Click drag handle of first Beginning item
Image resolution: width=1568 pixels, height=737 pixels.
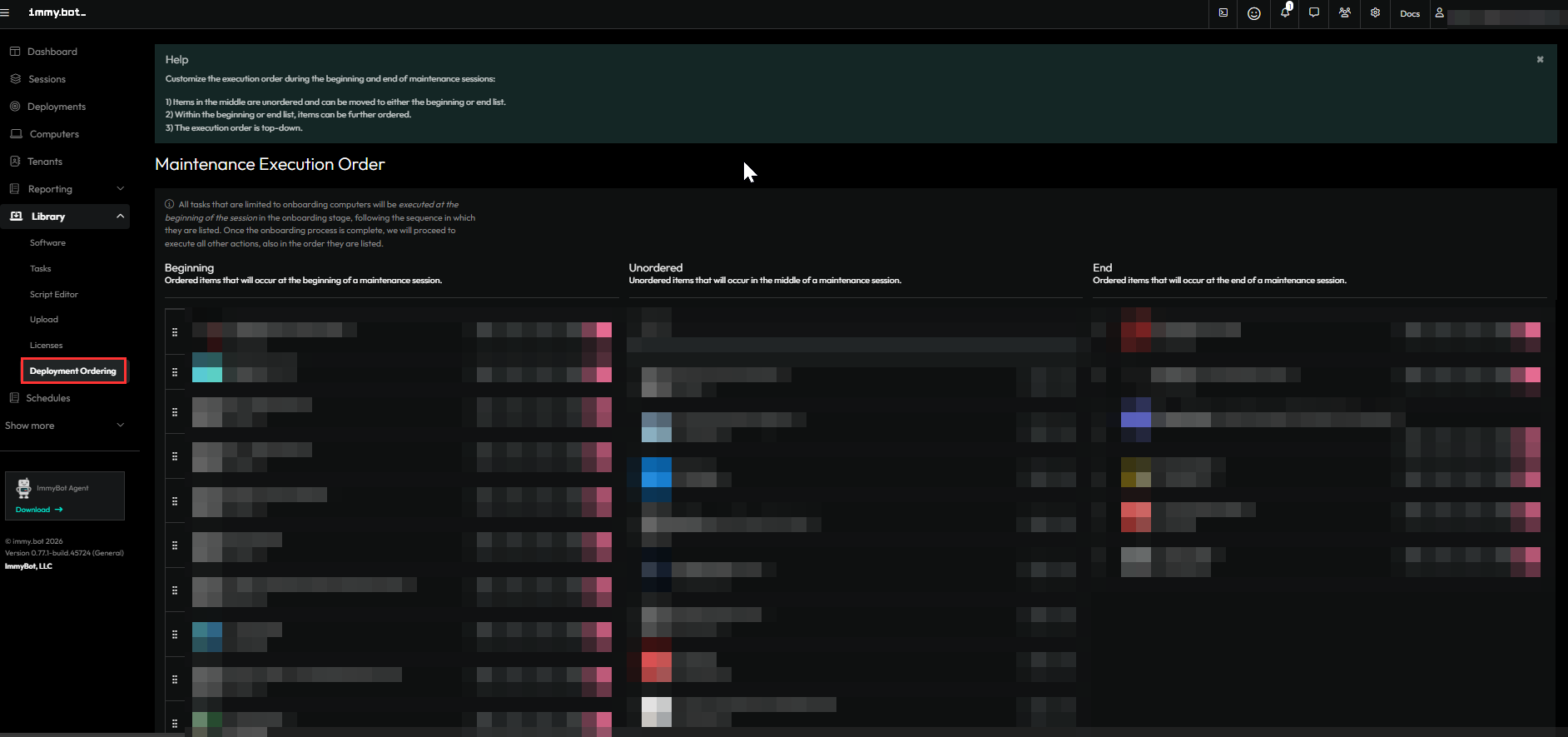coord(175,332)
